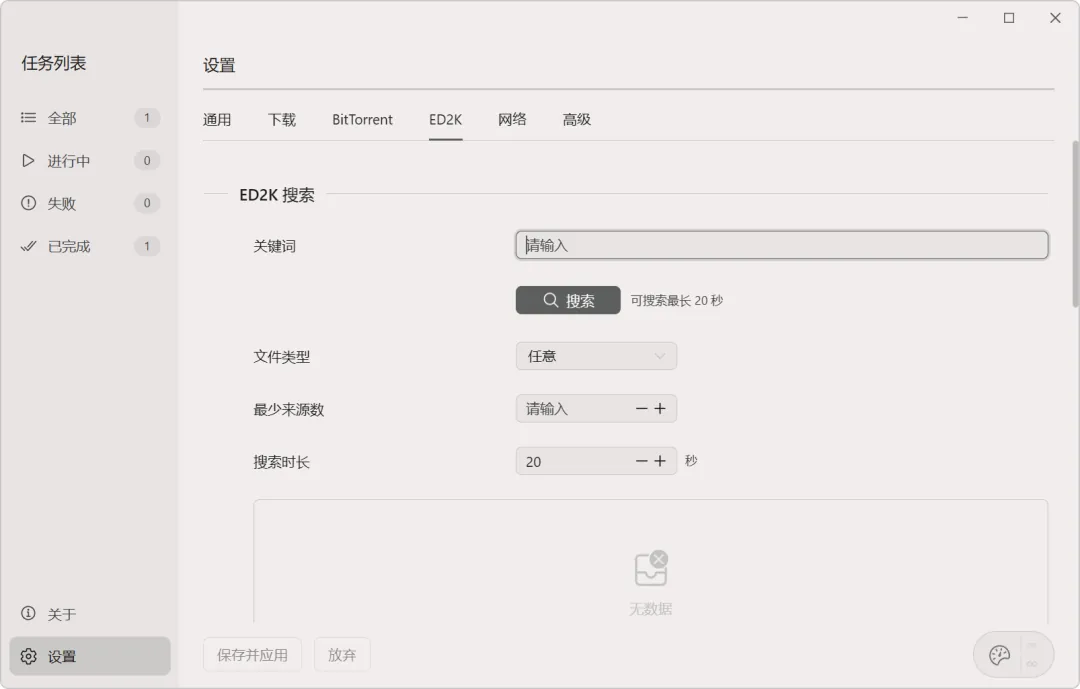
Task: Click the info icon beside 关于
Action: tap(28, 613)
